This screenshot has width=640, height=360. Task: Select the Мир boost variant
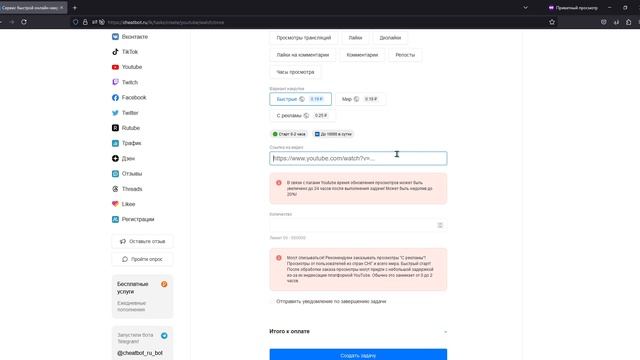pyautogui.click(x=360, y=99)
